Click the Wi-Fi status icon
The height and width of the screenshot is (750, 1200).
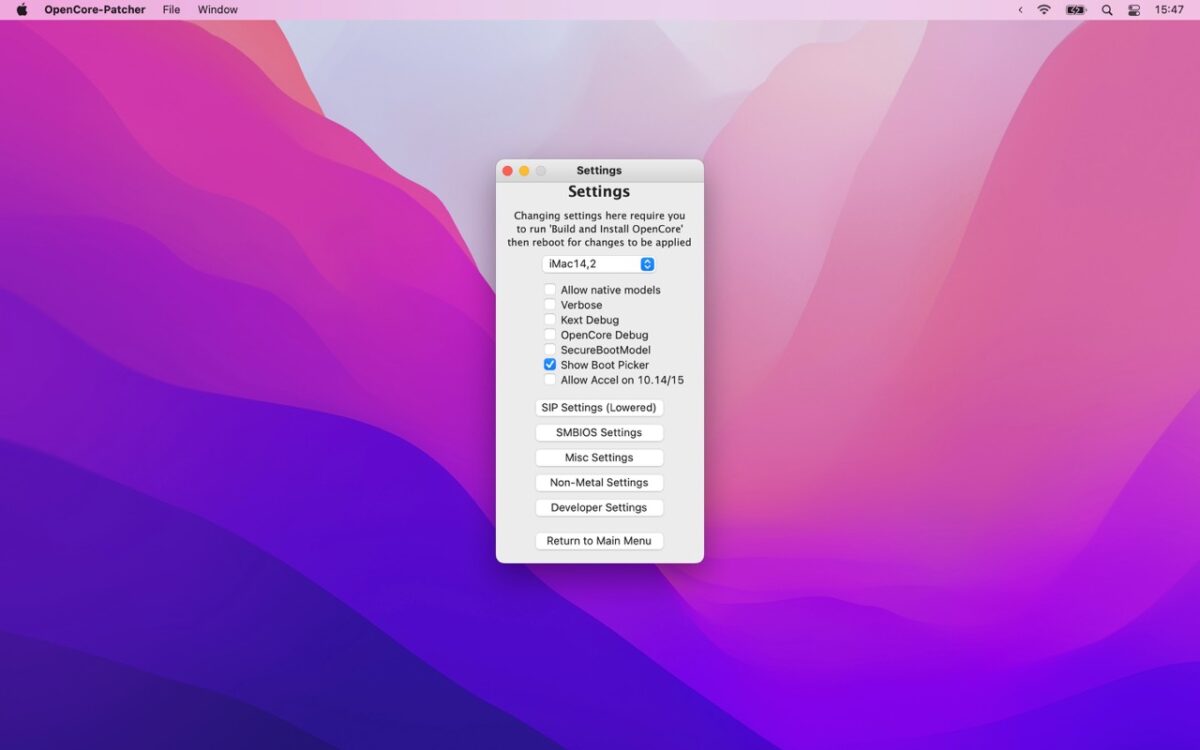1043,9
